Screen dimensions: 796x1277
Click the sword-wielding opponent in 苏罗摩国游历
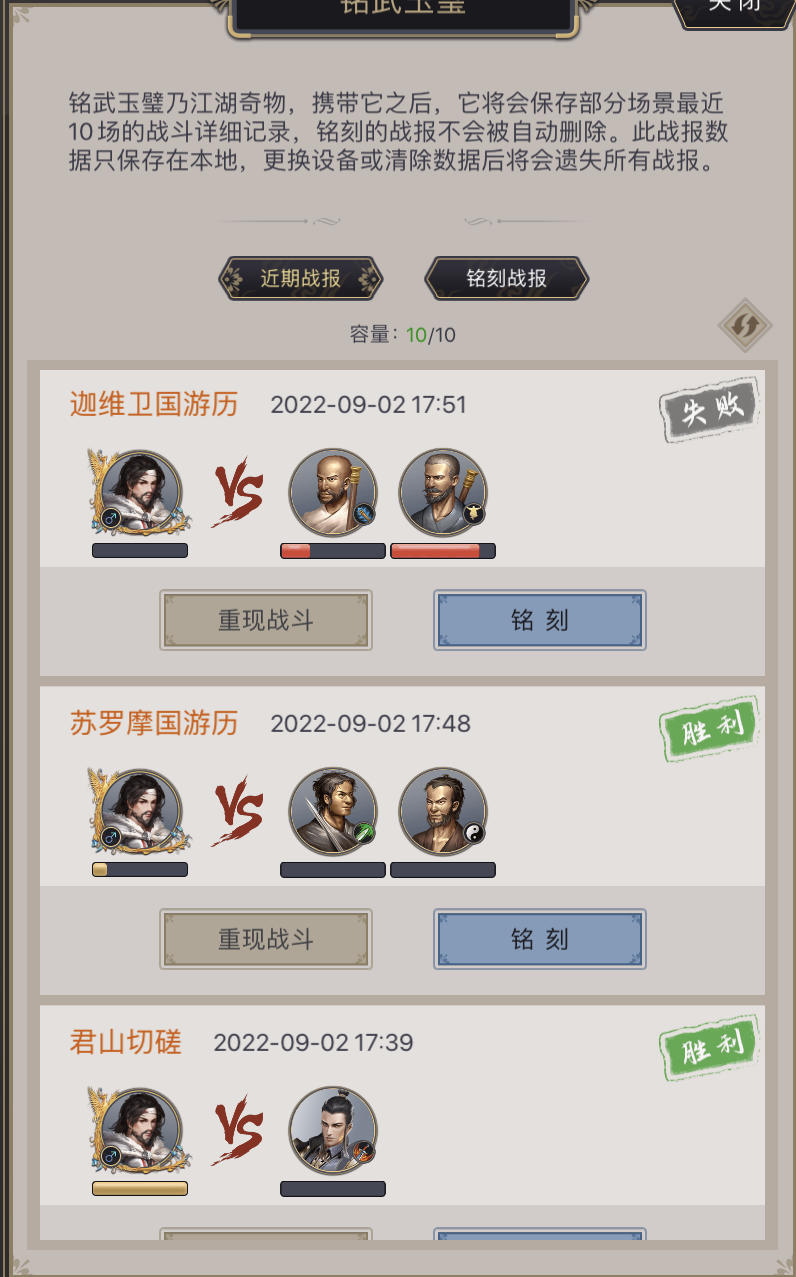tap(333, 812)
